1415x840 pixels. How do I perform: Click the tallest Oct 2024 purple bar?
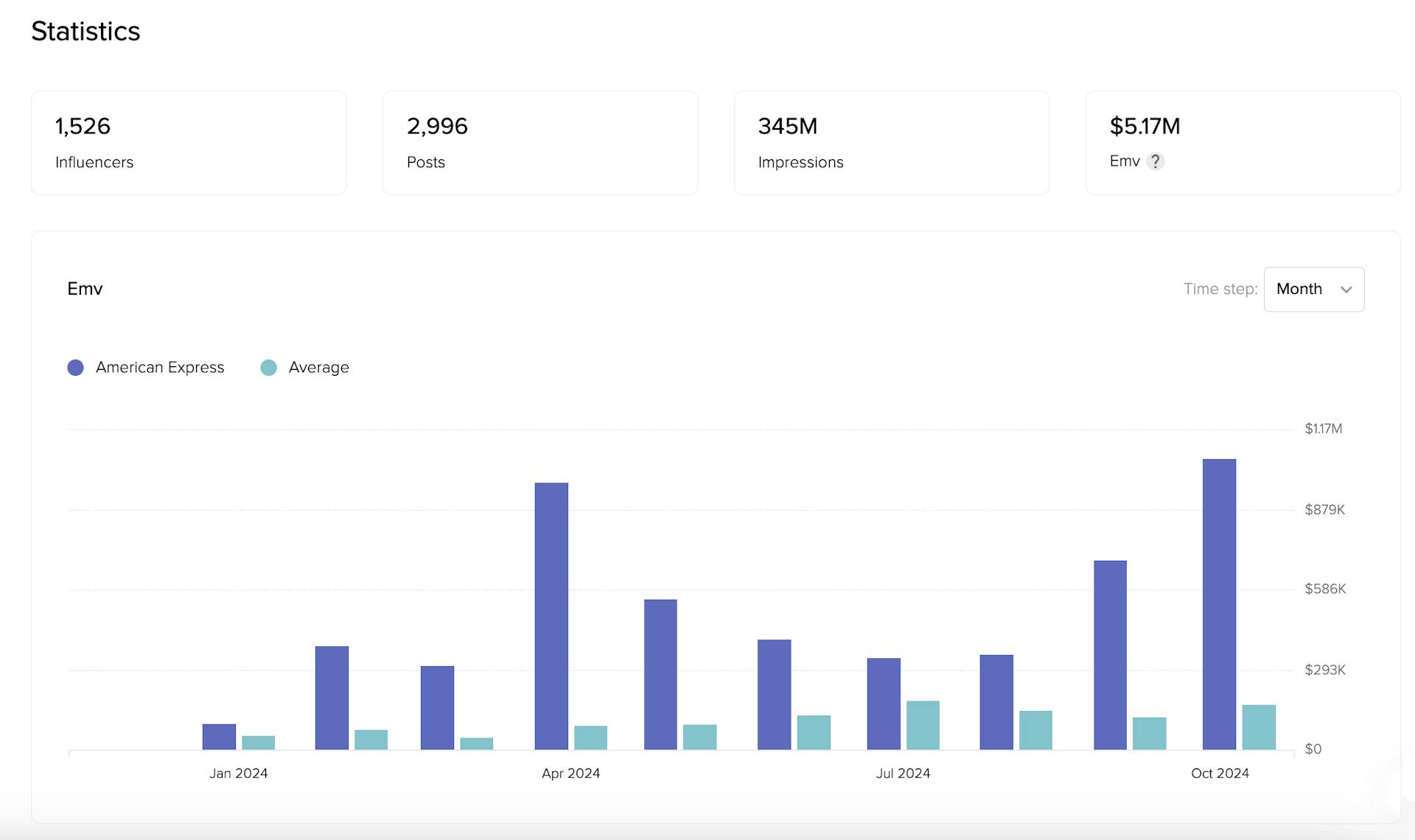[1218, 604]
